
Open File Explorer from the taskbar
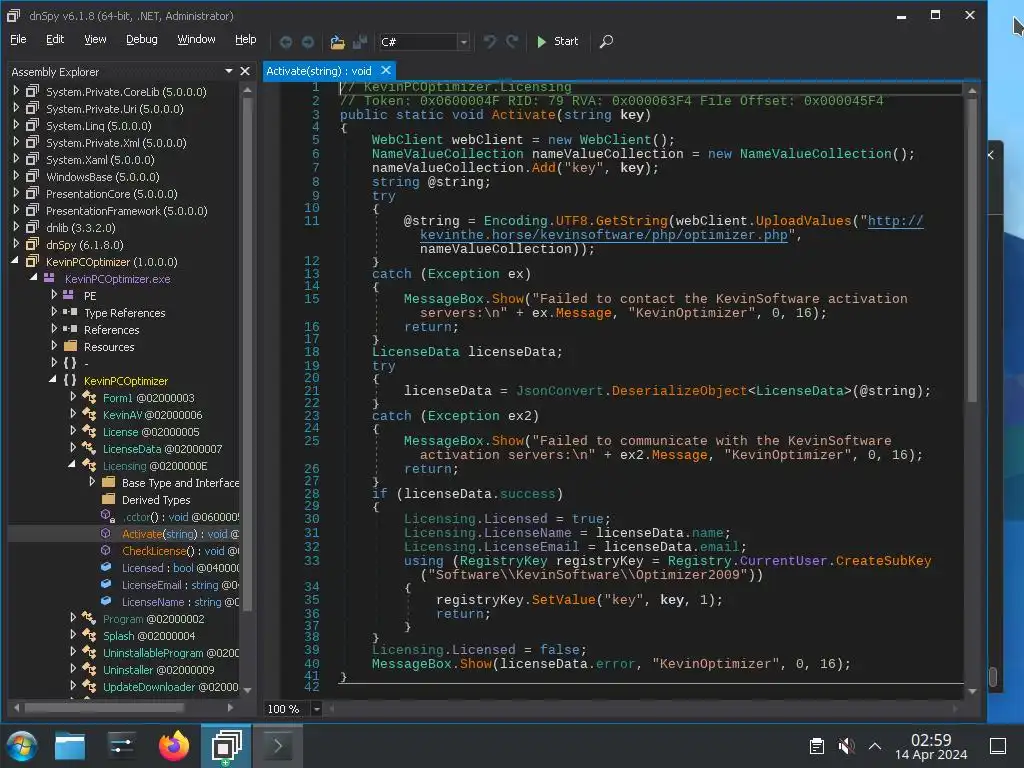70,746
